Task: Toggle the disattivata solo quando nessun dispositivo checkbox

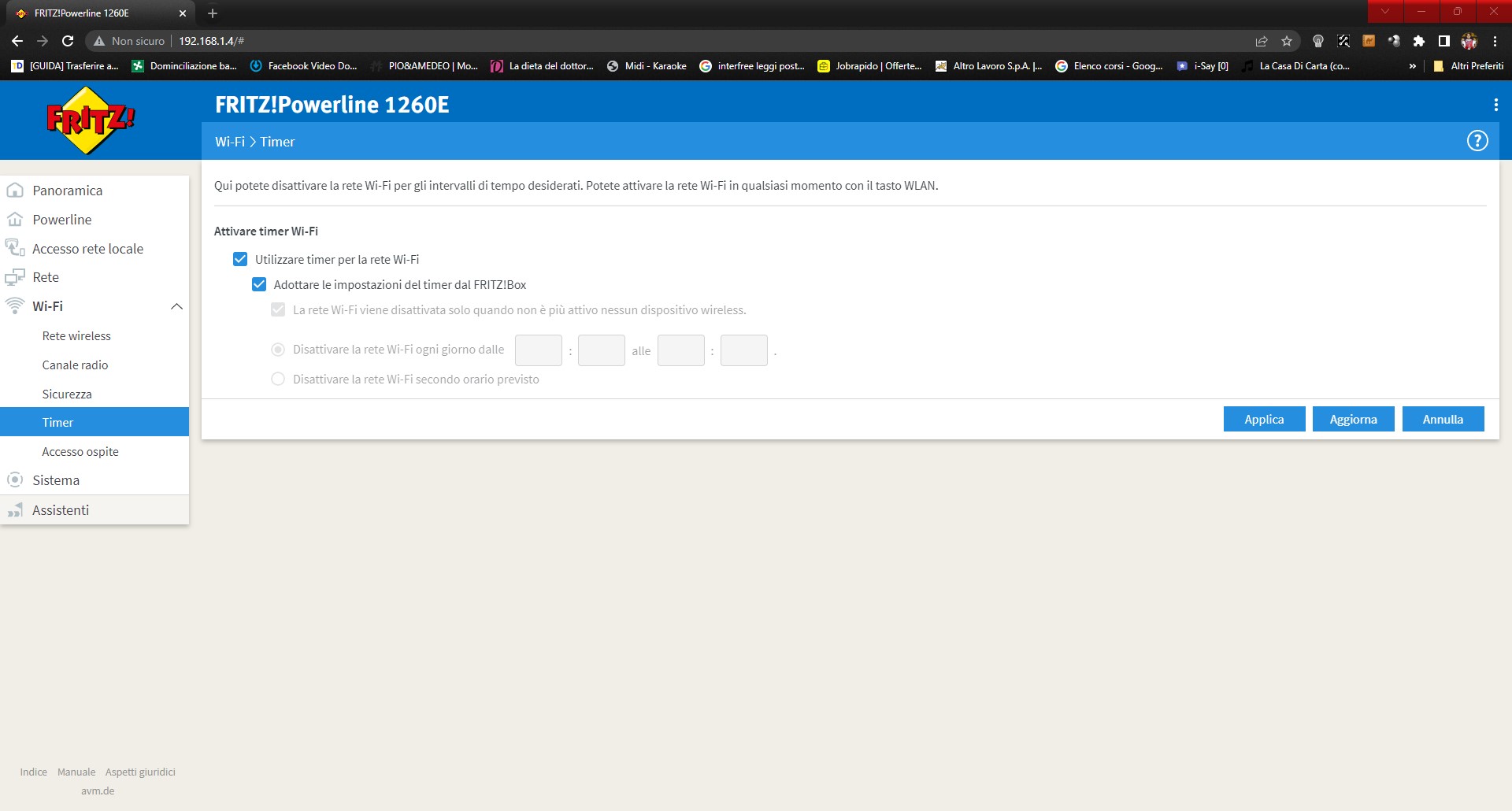Action: (278, 309)
